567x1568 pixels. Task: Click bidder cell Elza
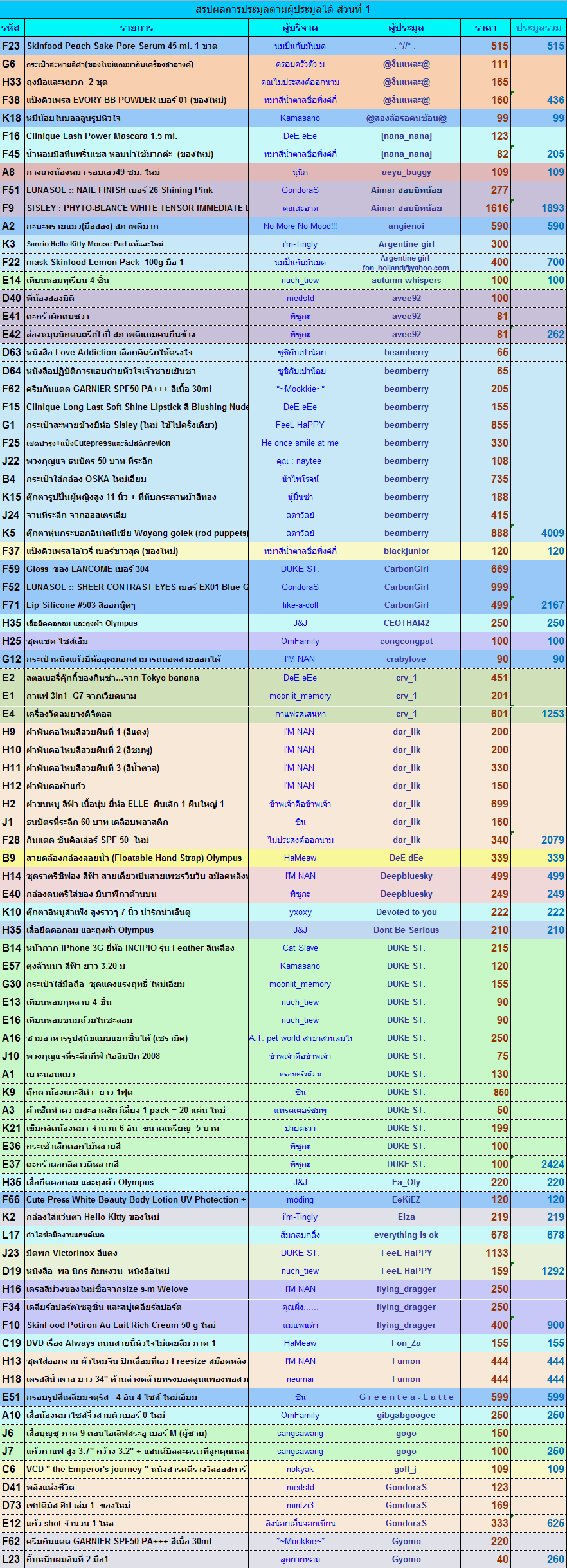406,1217
